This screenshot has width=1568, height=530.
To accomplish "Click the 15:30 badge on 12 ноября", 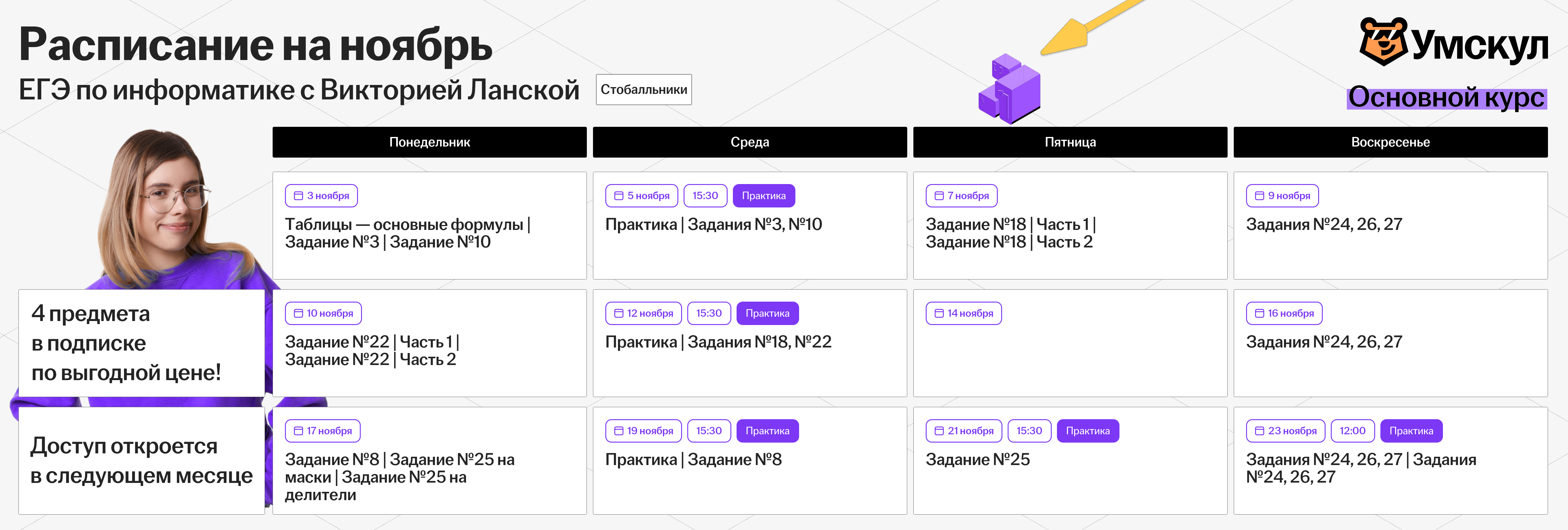I will click(709, 313).
